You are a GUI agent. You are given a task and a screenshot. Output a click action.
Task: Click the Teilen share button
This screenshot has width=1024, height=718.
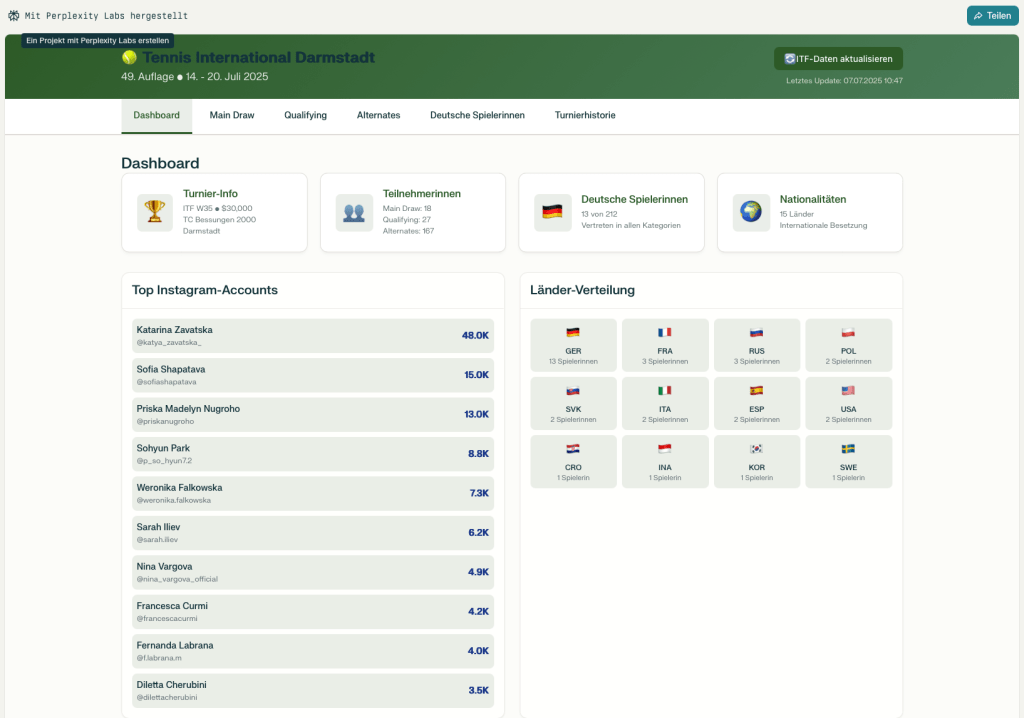click(991, 16)
